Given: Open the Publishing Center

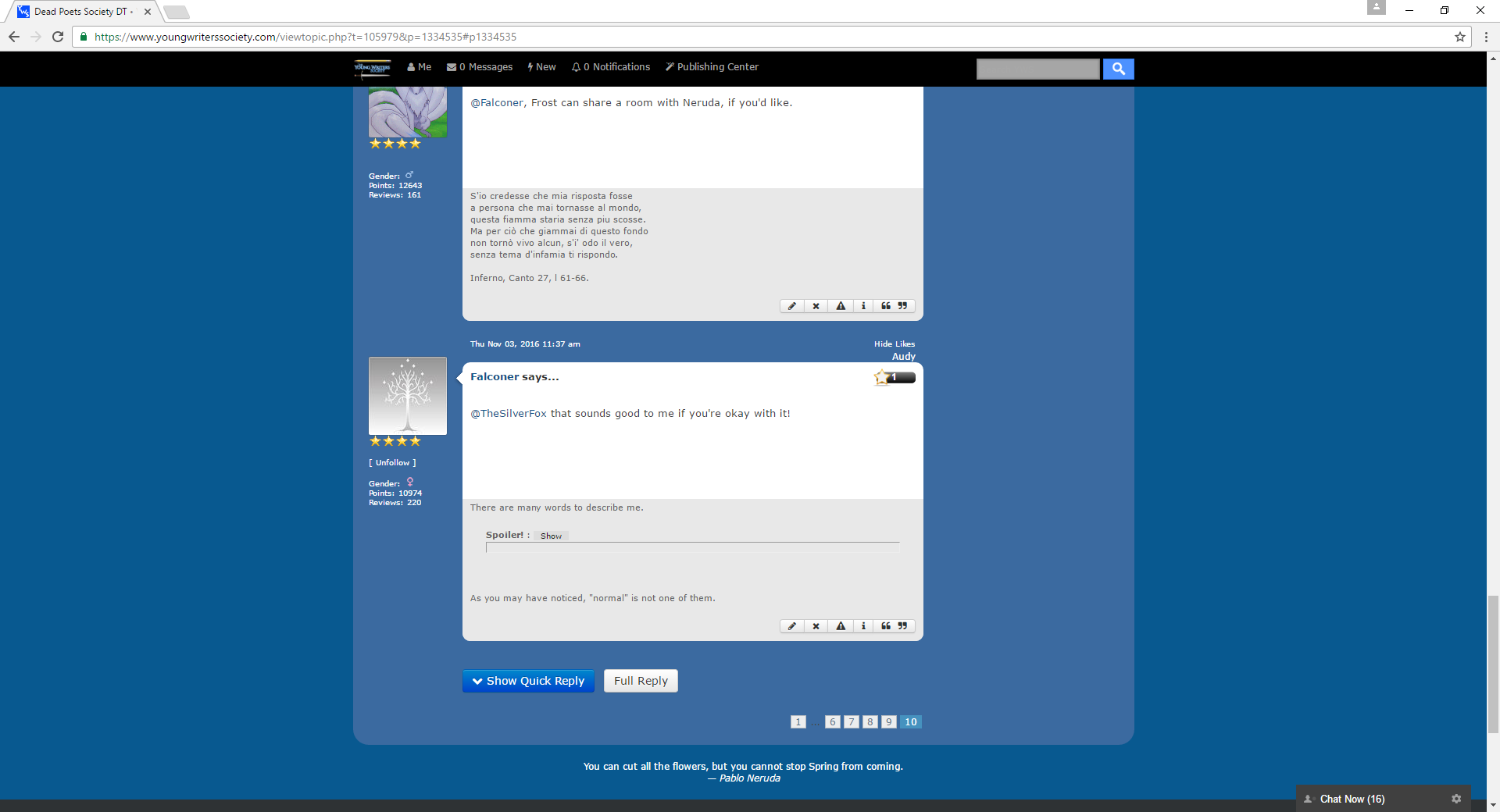Looking at the screenshot, I should 712,67.
